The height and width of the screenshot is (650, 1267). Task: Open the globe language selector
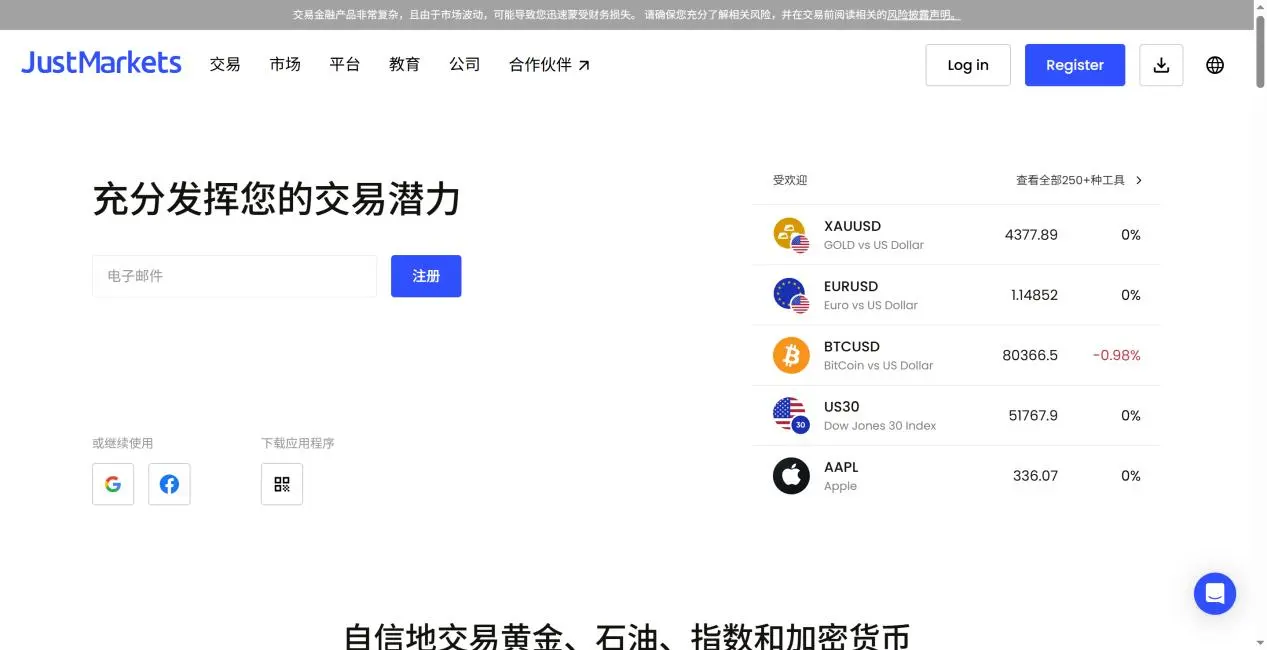1215,65
